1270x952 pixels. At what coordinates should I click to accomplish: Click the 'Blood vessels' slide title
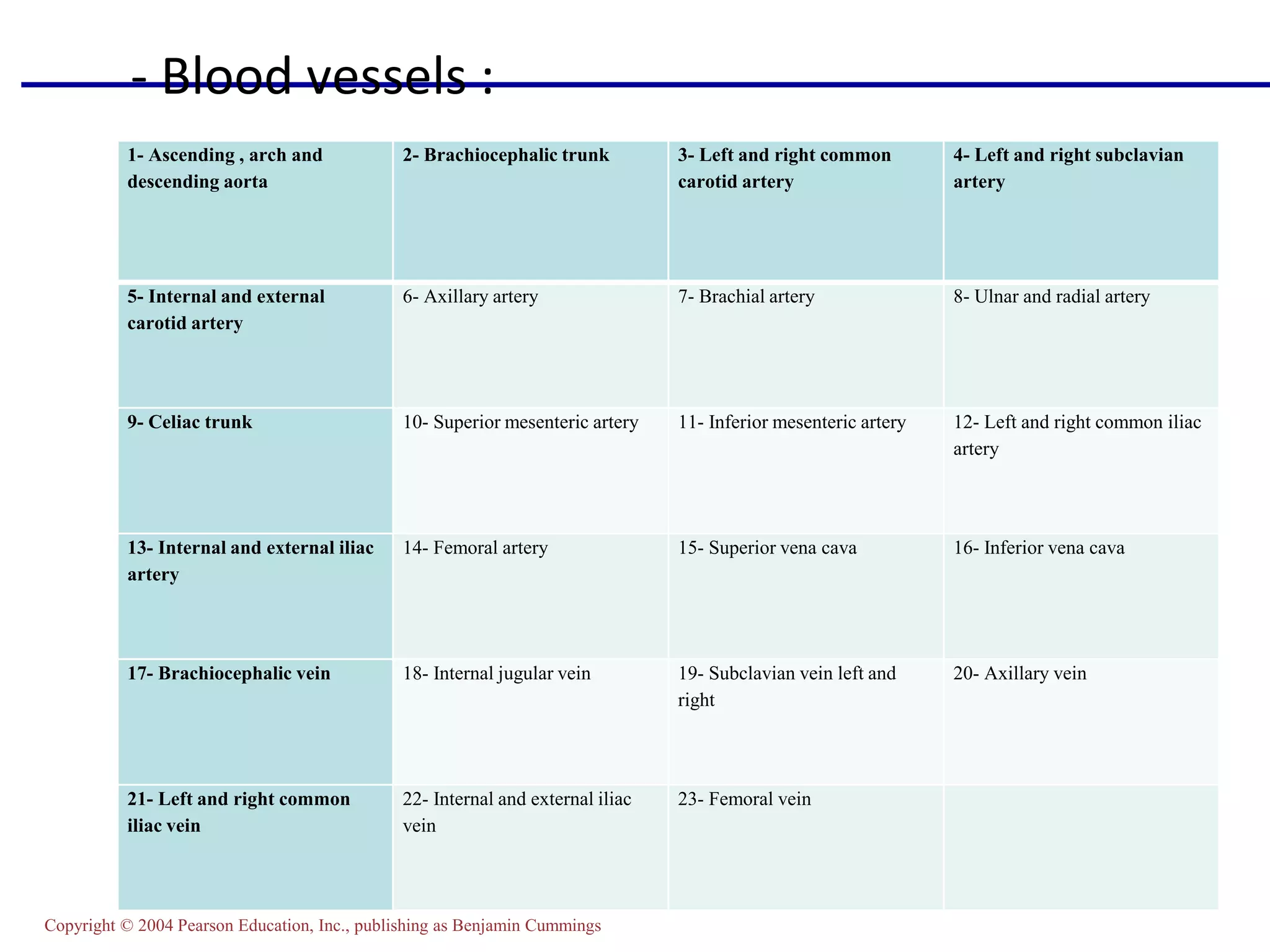pyautogui.click(x=313, y=76)
